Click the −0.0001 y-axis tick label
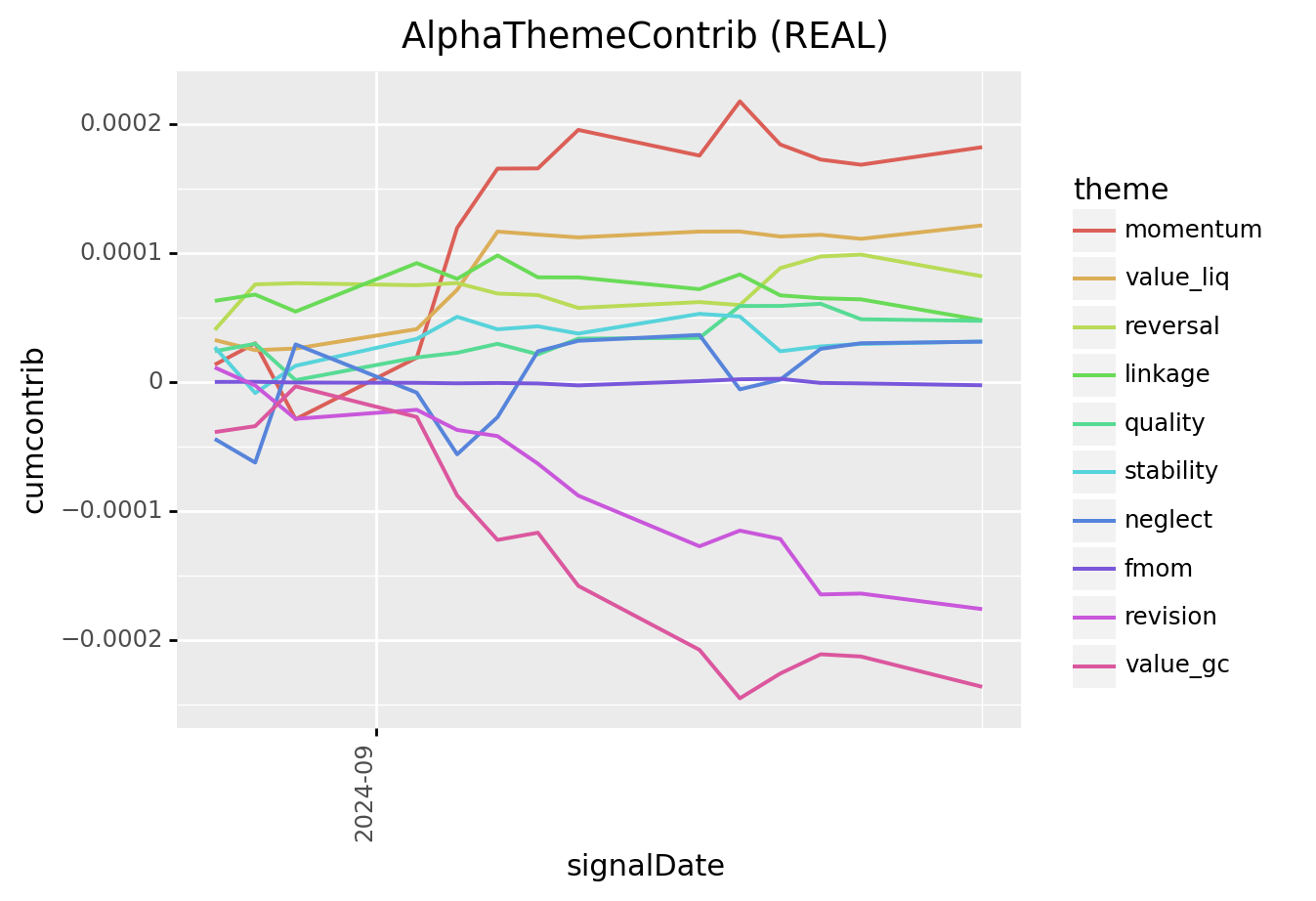This screenshot has height=901, width=1316. tap(110, 511)
